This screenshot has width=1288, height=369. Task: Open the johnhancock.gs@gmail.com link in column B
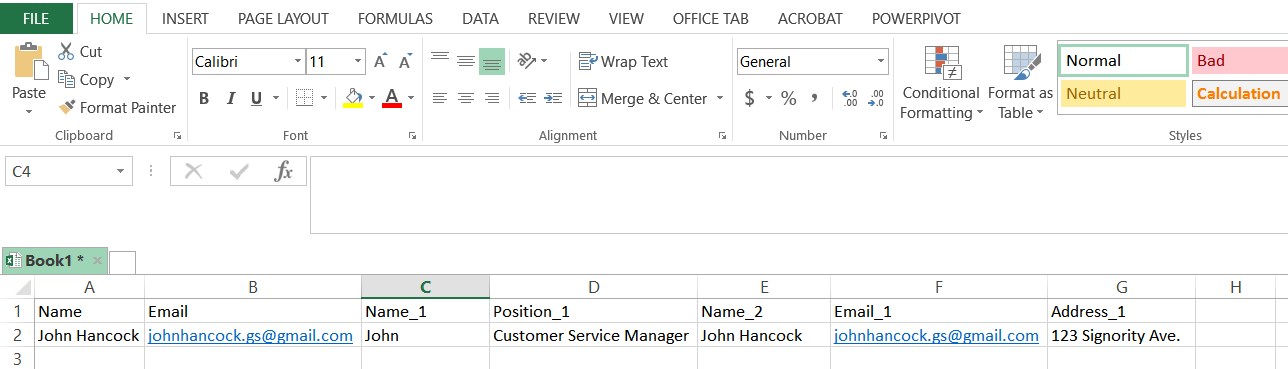point(250,336)
